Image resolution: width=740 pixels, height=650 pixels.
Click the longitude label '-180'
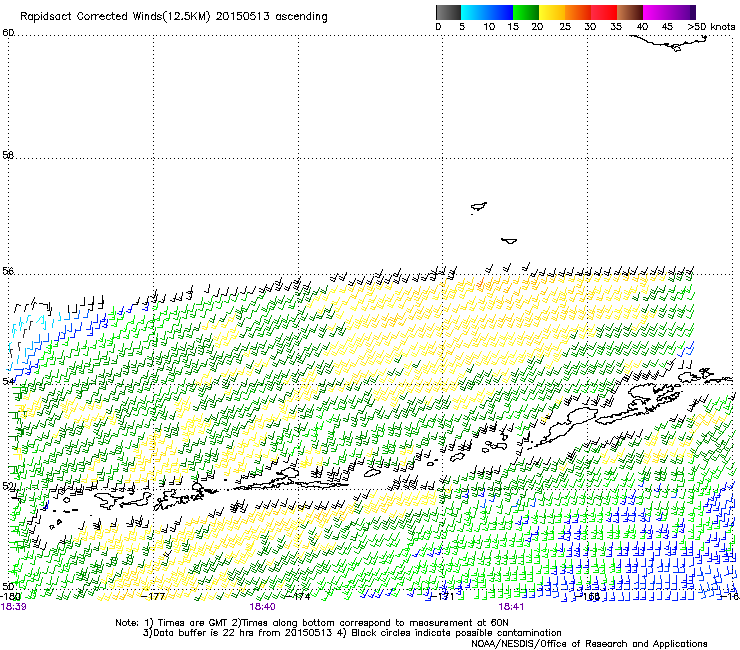tap(10, 597)
